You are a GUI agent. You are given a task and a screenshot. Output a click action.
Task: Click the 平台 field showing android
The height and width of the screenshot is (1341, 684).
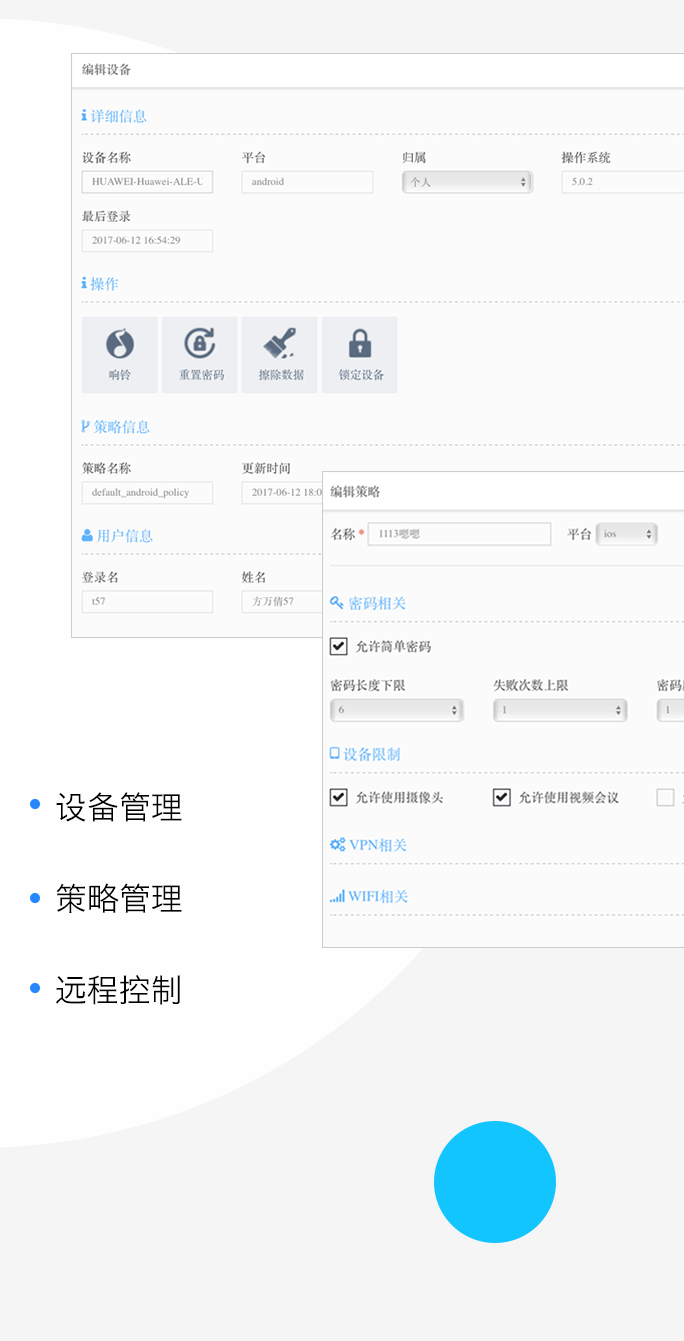[307, 182]
